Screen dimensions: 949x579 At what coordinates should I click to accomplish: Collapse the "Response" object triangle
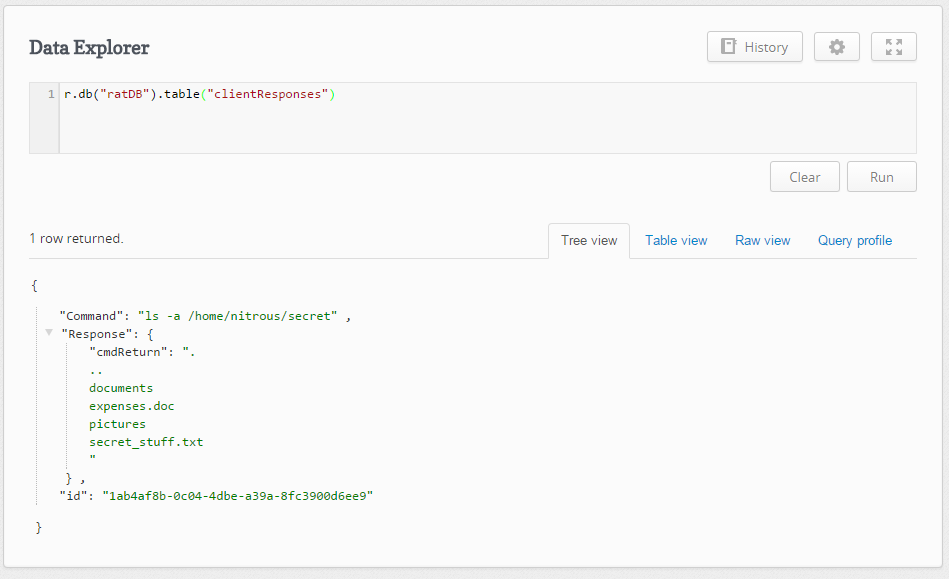pyautogui.click(x=49, y=333)
